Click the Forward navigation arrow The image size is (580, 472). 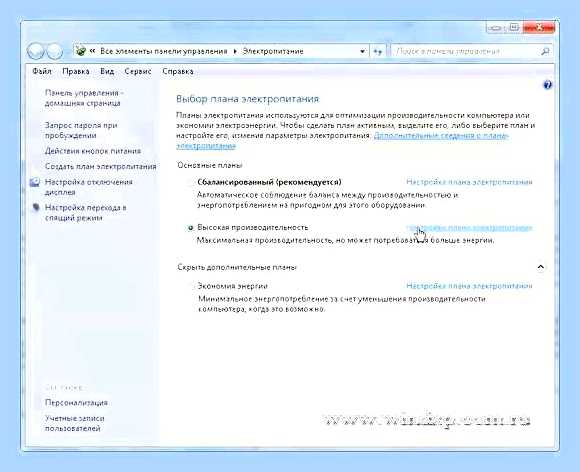54,51
